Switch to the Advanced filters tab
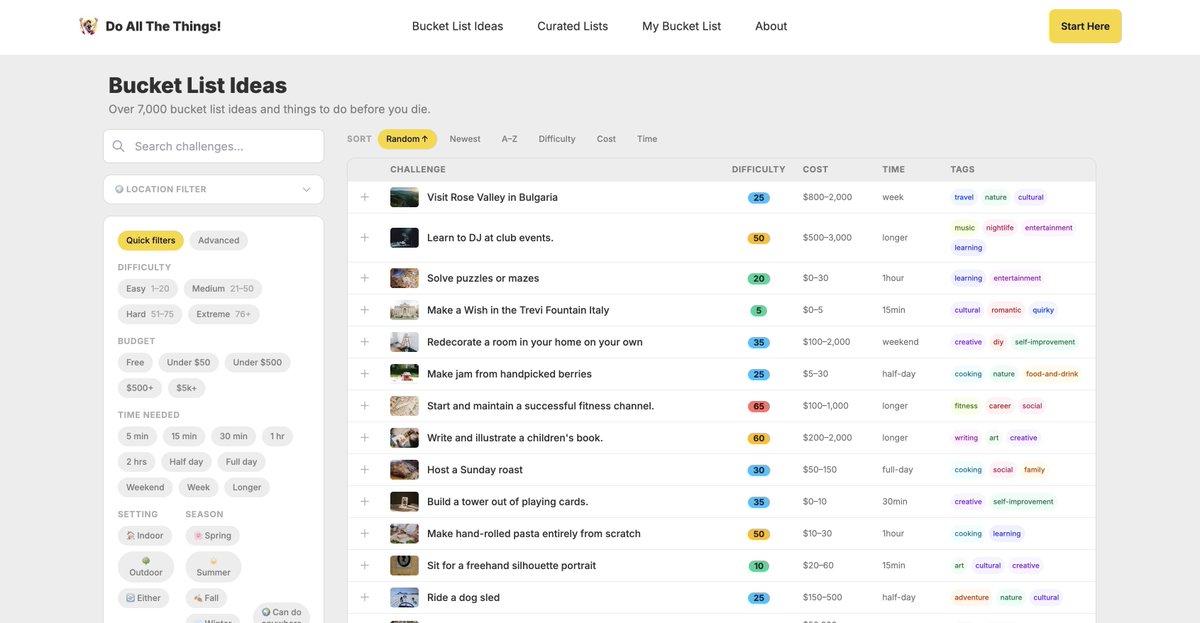Viewport: 1200px width, 623px height. (x=219, y=240)
